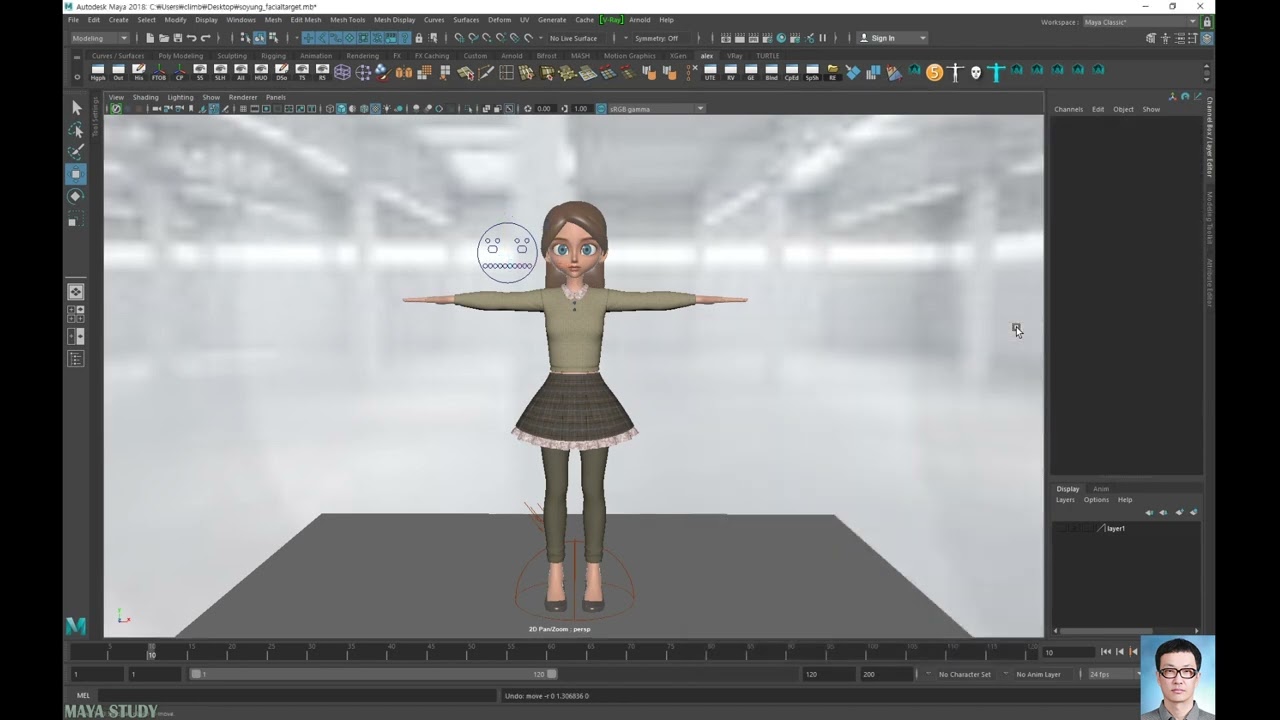Switch to the Anim layer tab
Viewport: 1280px width, 720px height.
coord(1101,489)
